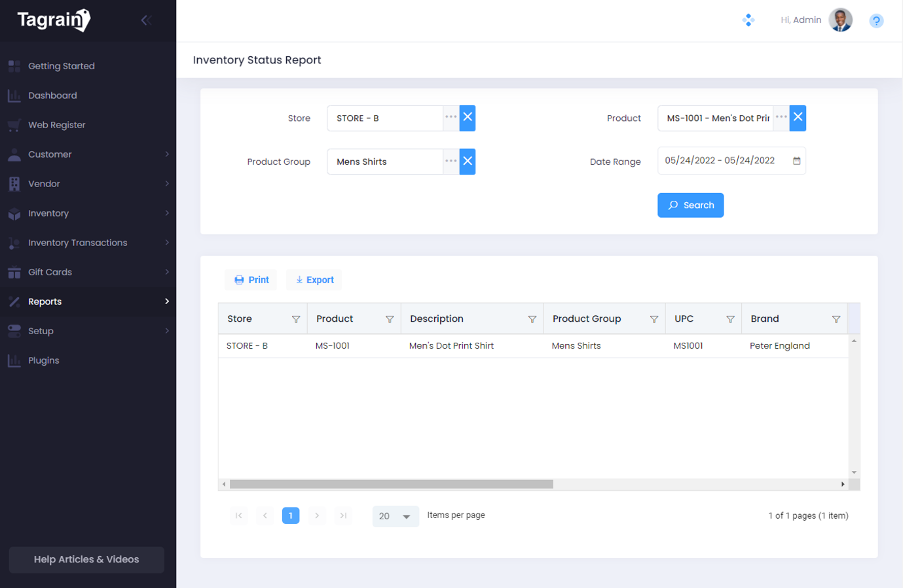Open filter for the Brand column
The height and width of the screenshot is (588, 904).
click(836, 319)
